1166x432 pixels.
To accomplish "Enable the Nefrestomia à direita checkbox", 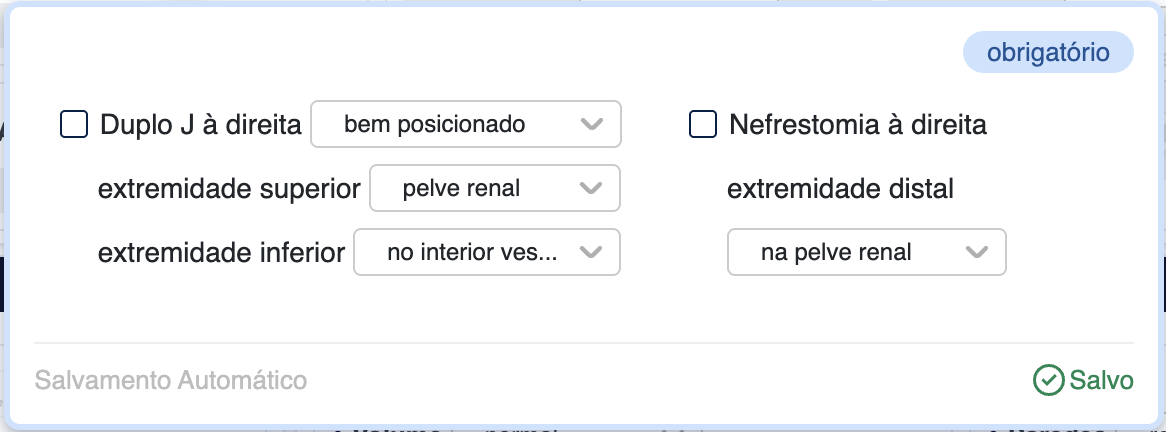I will coord(703,125).
